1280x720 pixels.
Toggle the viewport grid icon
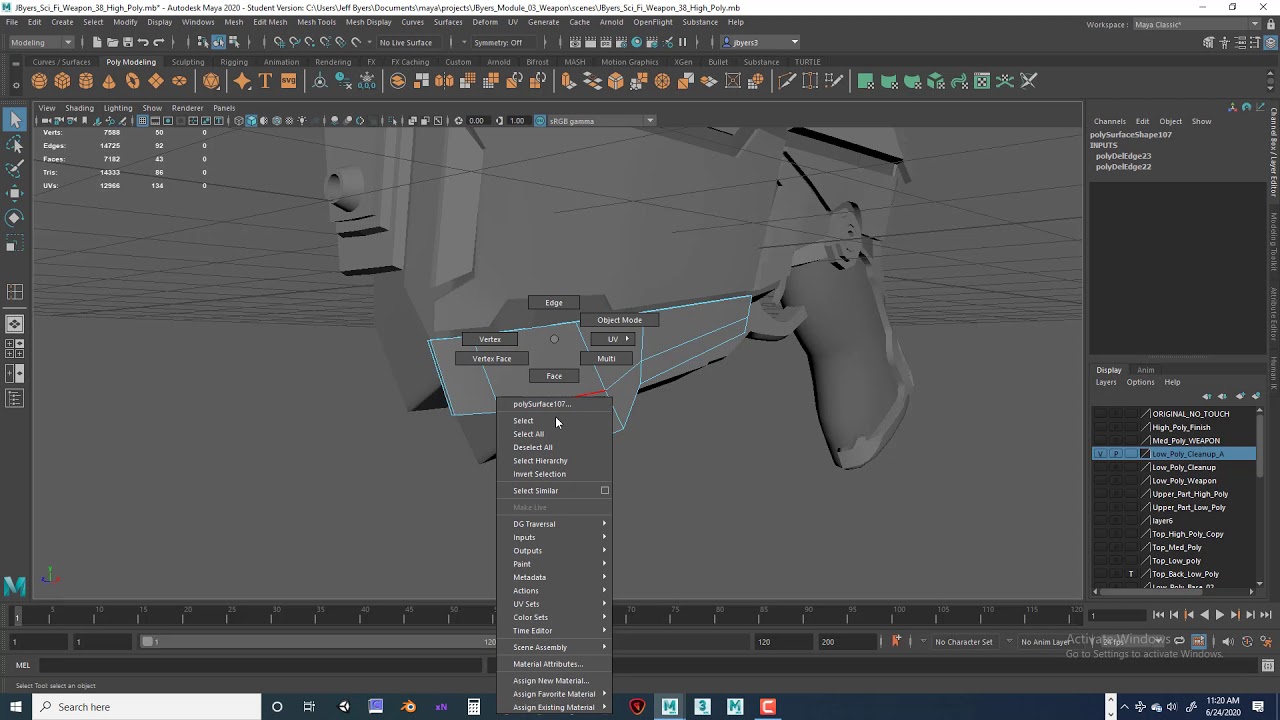click(142, 121)
